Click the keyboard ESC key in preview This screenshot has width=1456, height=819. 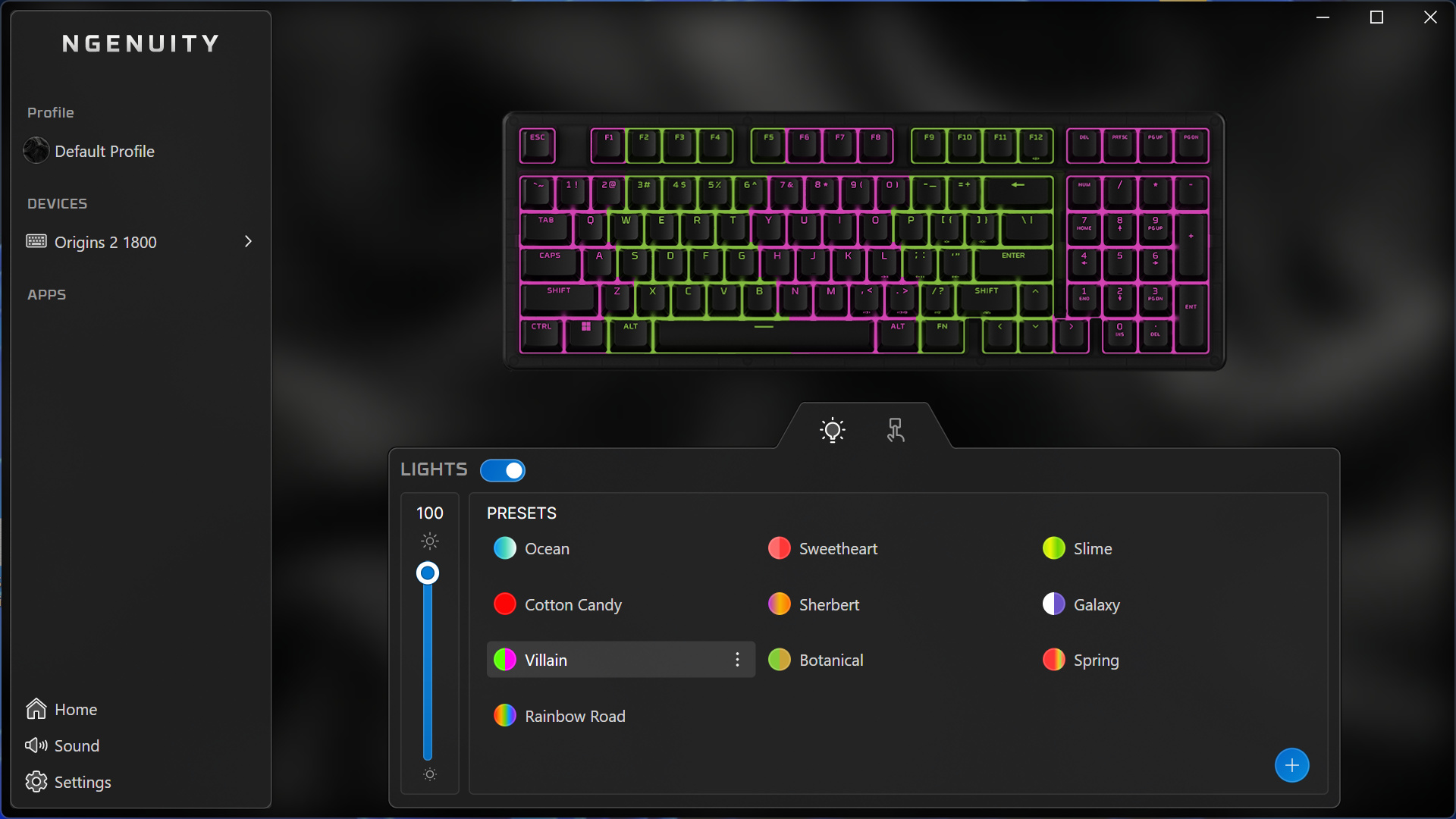[x=537, y=146]
